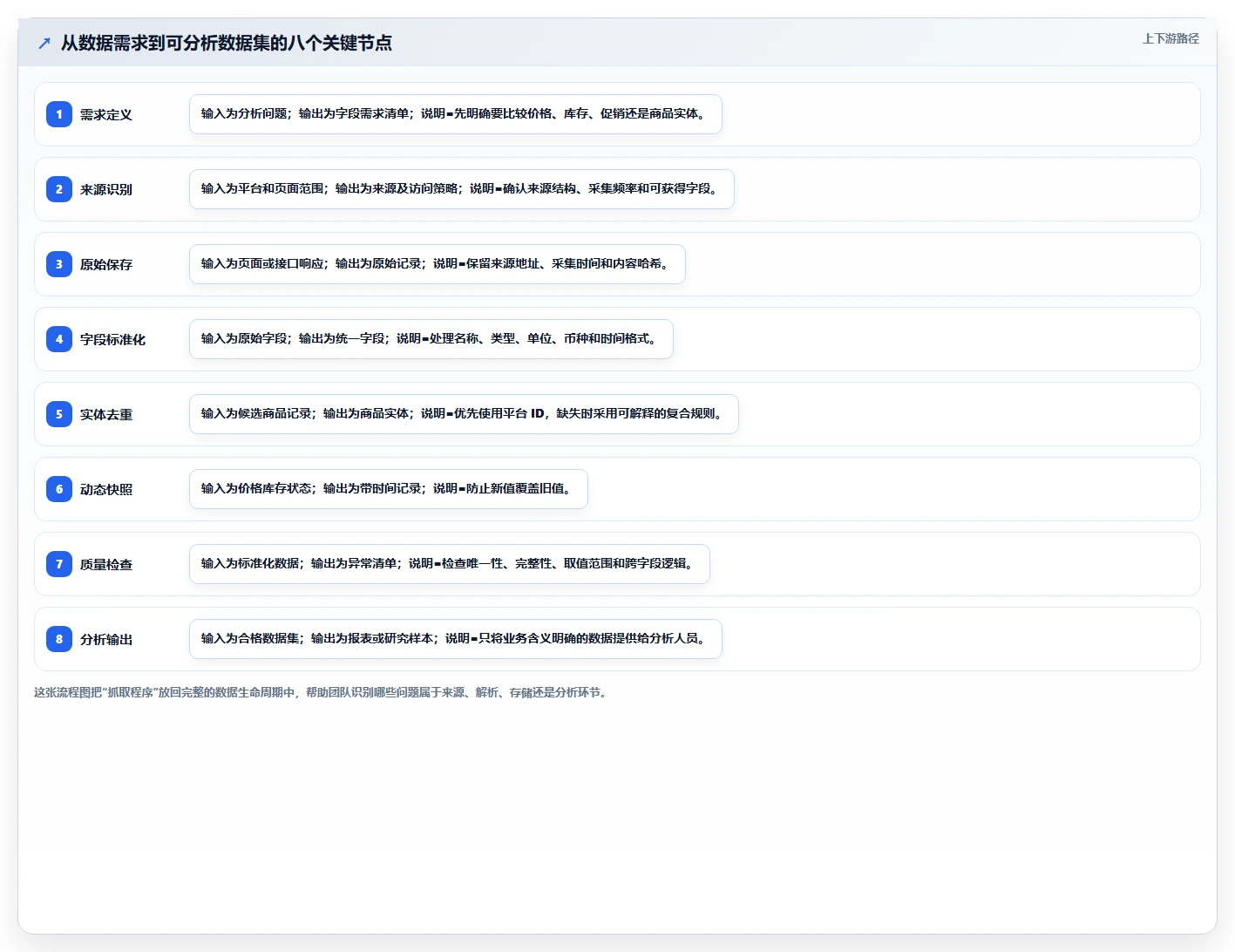Click the 需求定义 step label
This screenshot has height=952, width=1235.
[x=106, y=114]
